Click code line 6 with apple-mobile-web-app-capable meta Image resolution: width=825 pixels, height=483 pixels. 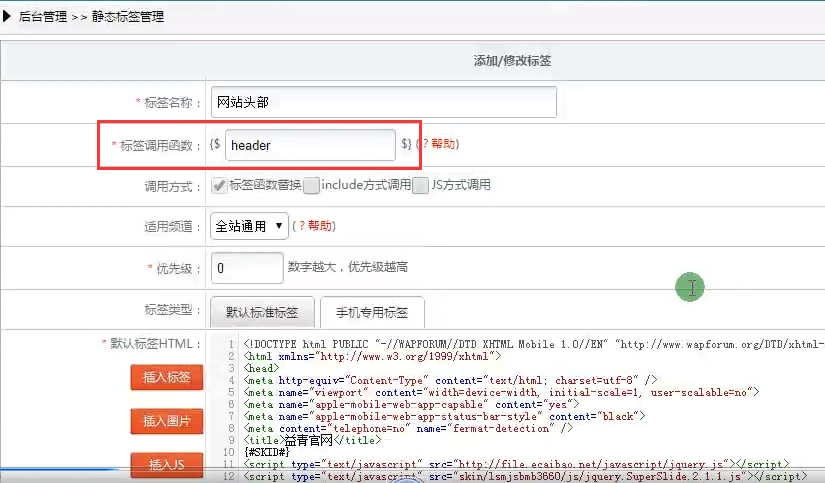click(411, 404)
